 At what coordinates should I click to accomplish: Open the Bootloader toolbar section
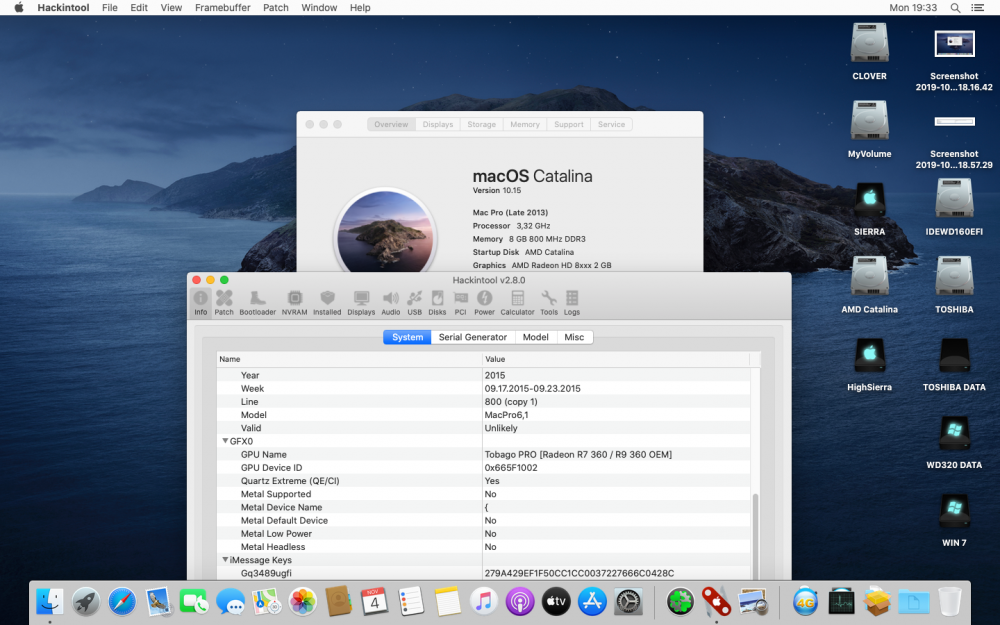258,302
